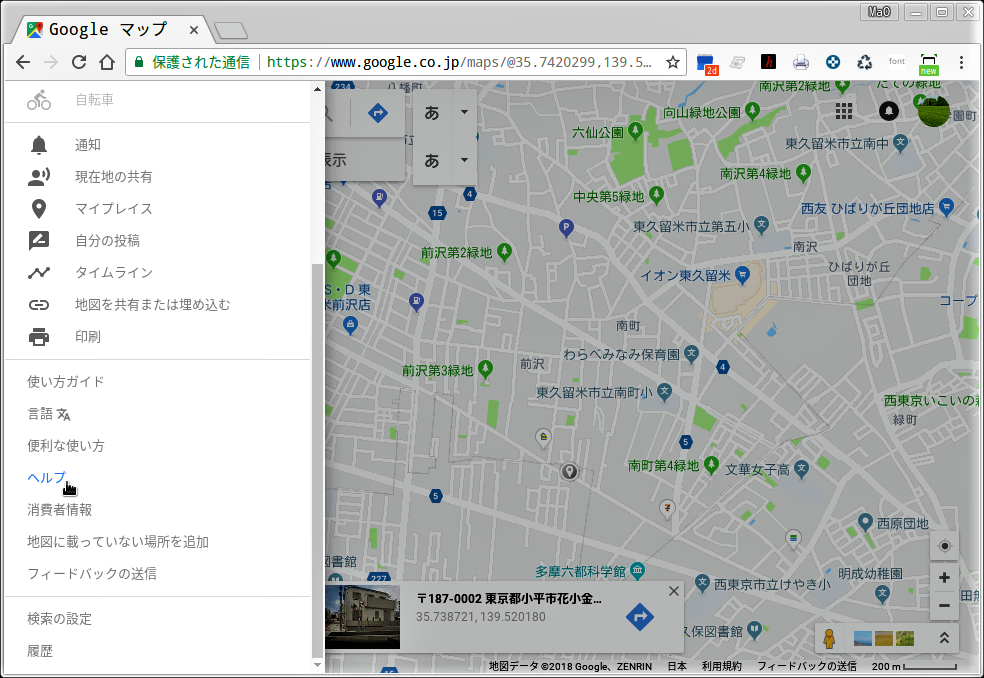Go back with the browser back arrow
The width and height of the screenshot is (984, 678).
point(23,62)
